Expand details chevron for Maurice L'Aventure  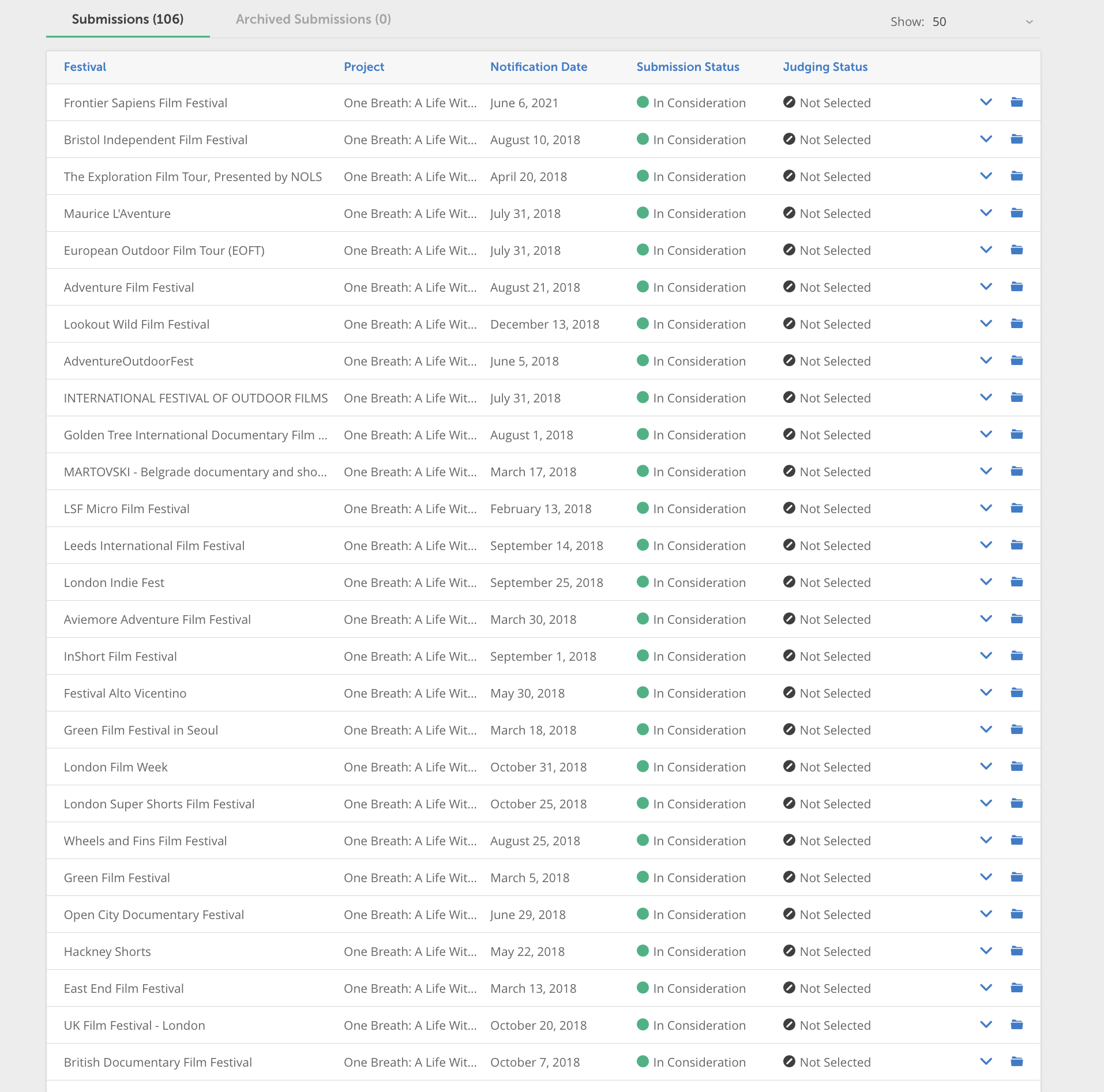point(986,213)
